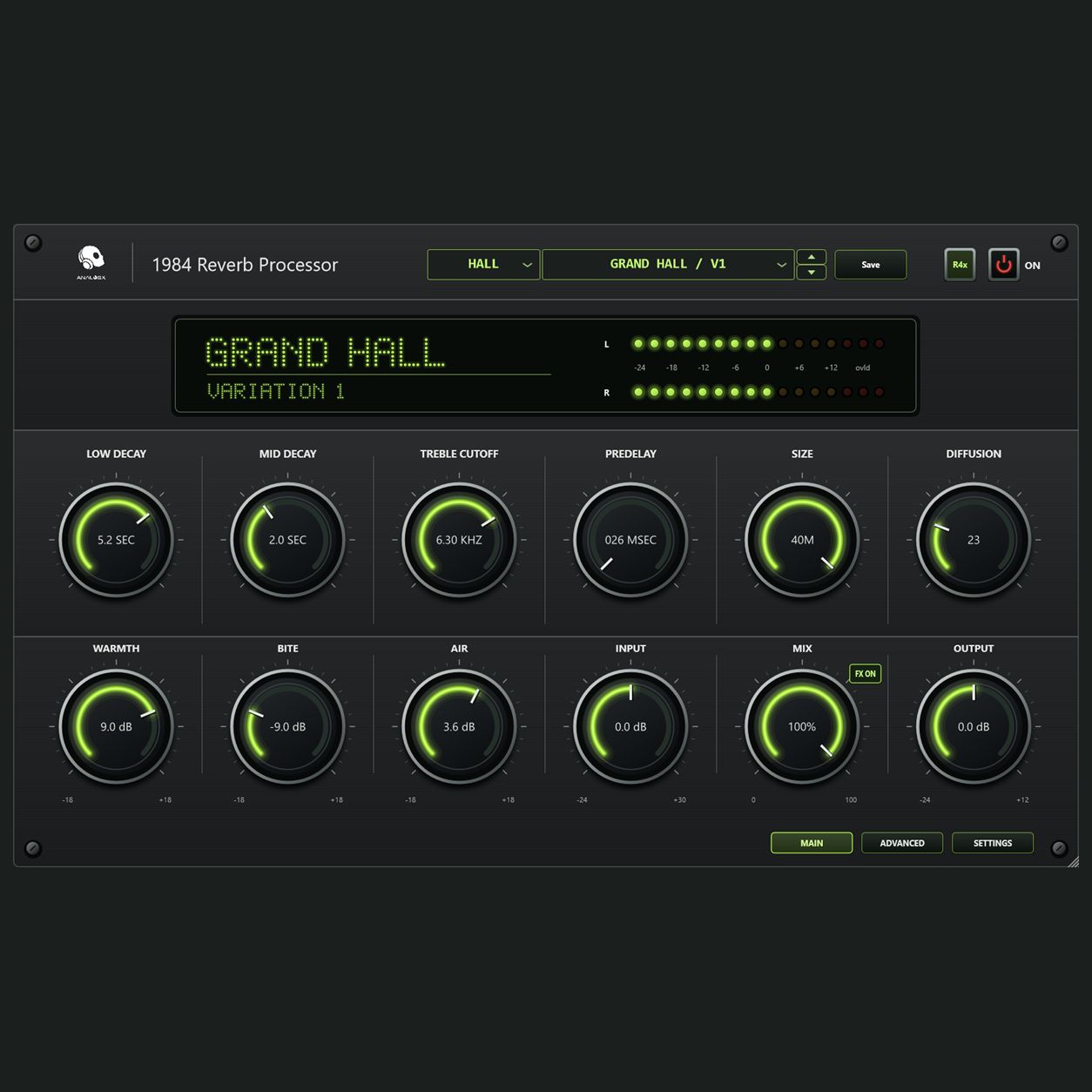
Task: Click the Low Decay knob
Action: click(116, 540)
